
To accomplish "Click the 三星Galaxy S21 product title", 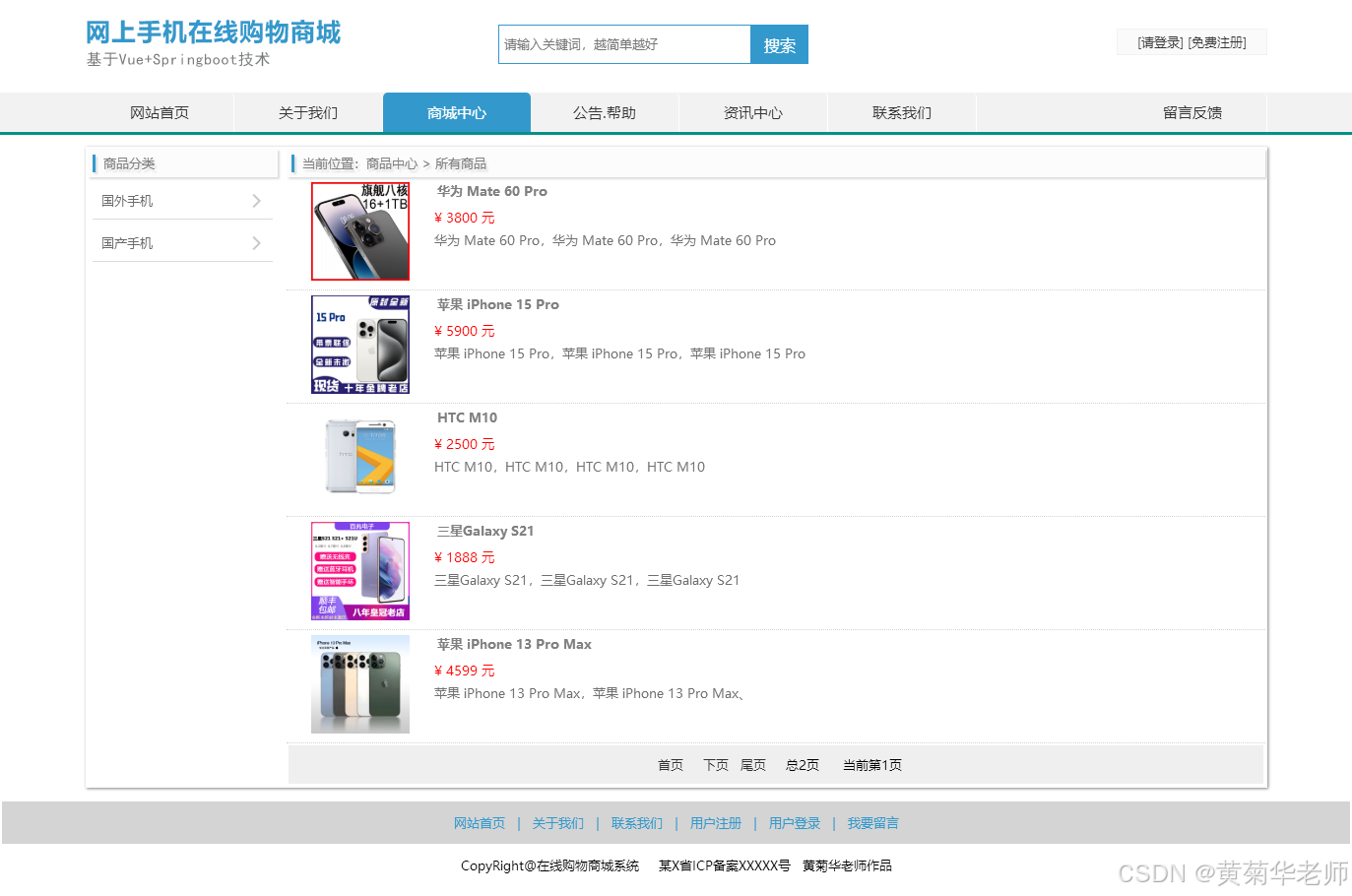I will pyautogui.click(x=485, y=531).
